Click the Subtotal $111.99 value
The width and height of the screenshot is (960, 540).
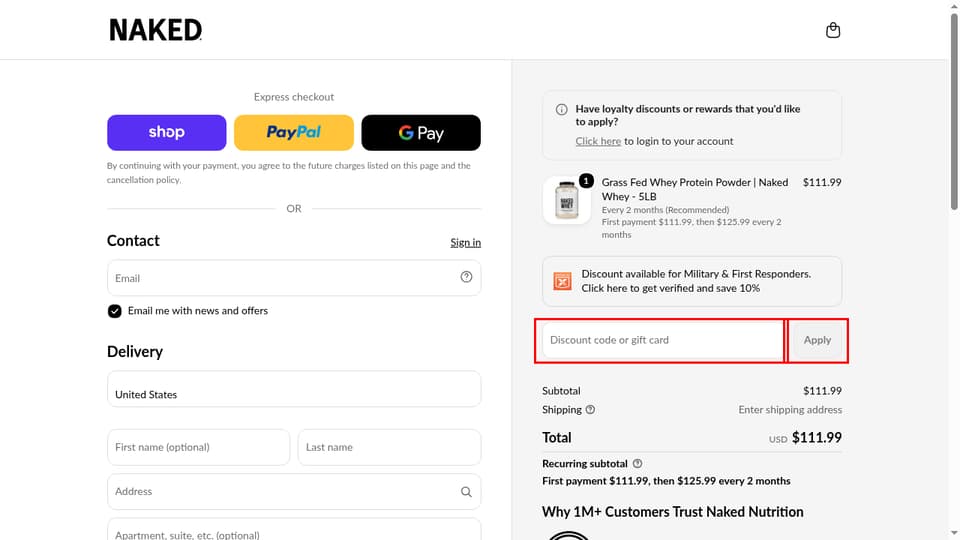pos(822,391)
